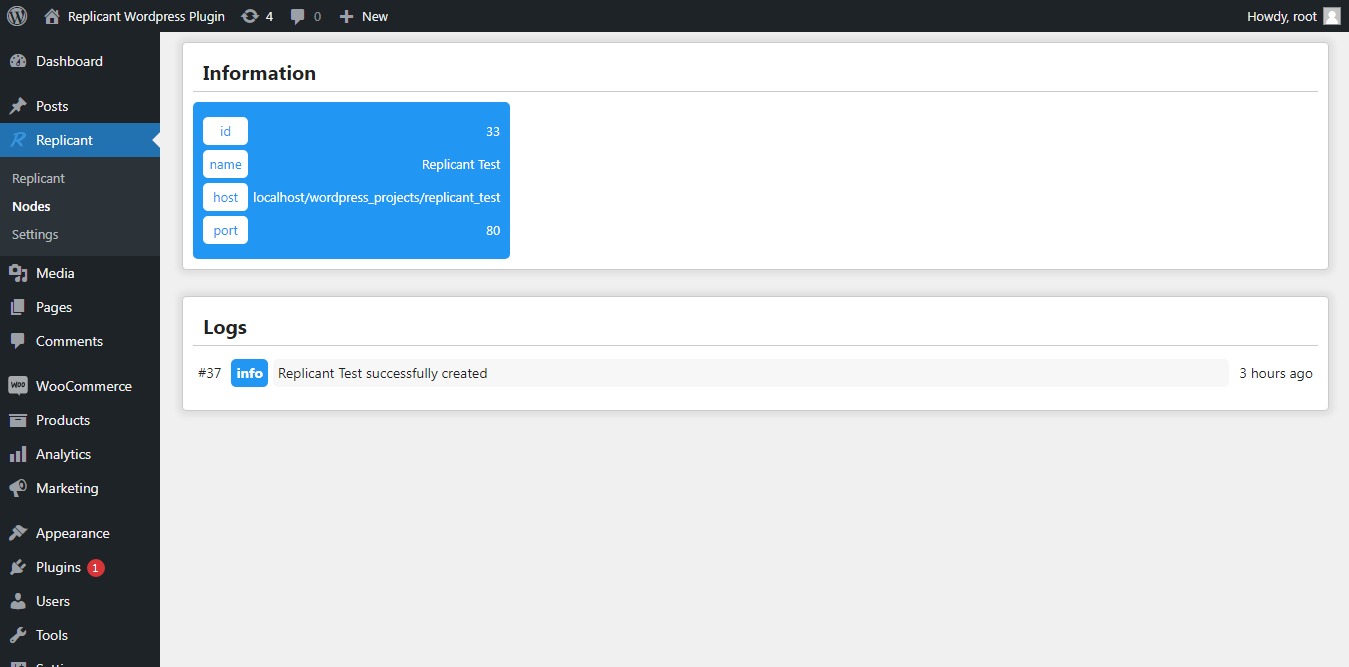The image size is (1349, 667).
Task: Click the New link in admin bar
Action: point(375,16)
